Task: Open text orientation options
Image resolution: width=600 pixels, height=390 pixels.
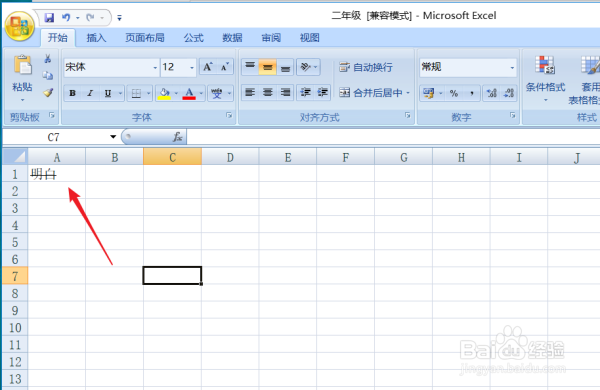Action: click(308, 67)
